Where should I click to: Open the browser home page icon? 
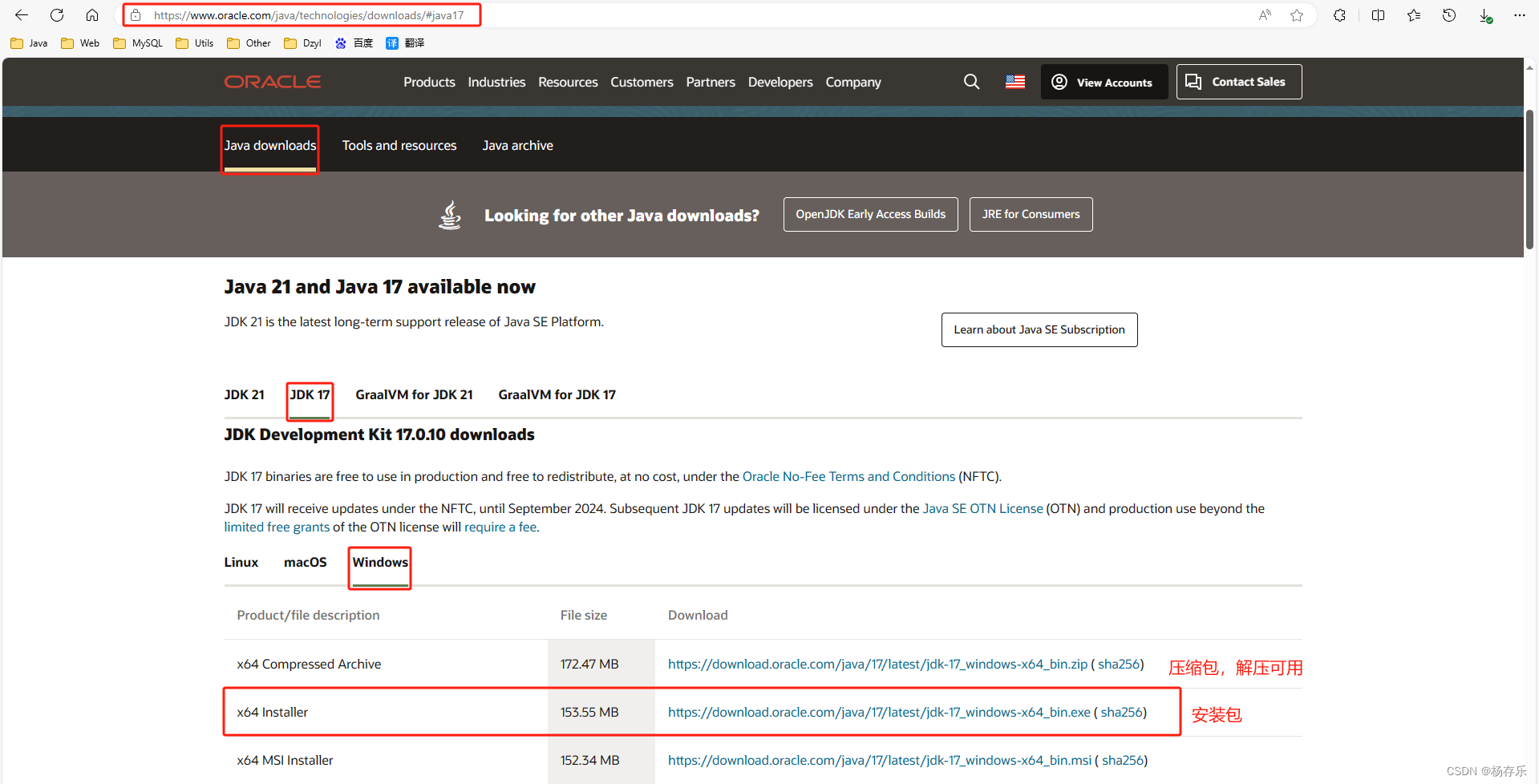pos(92,15)
